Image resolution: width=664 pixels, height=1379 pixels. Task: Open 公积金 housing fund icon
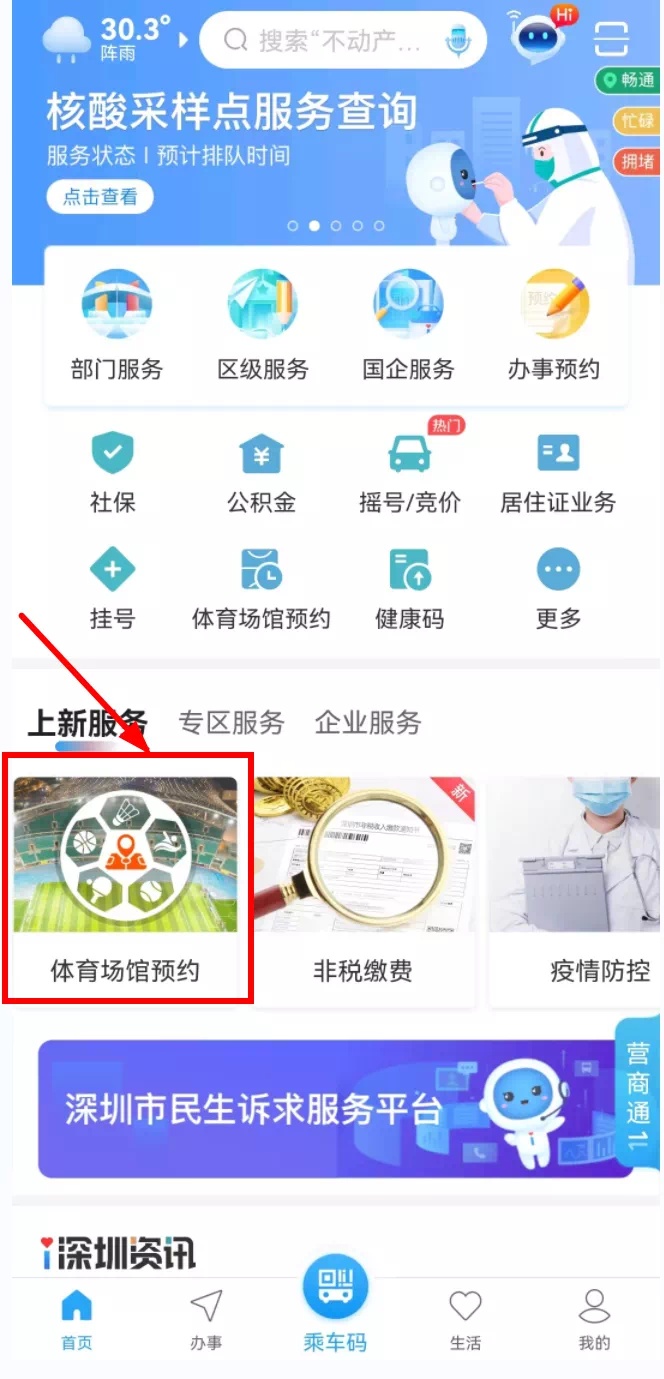tap(261, 455)
